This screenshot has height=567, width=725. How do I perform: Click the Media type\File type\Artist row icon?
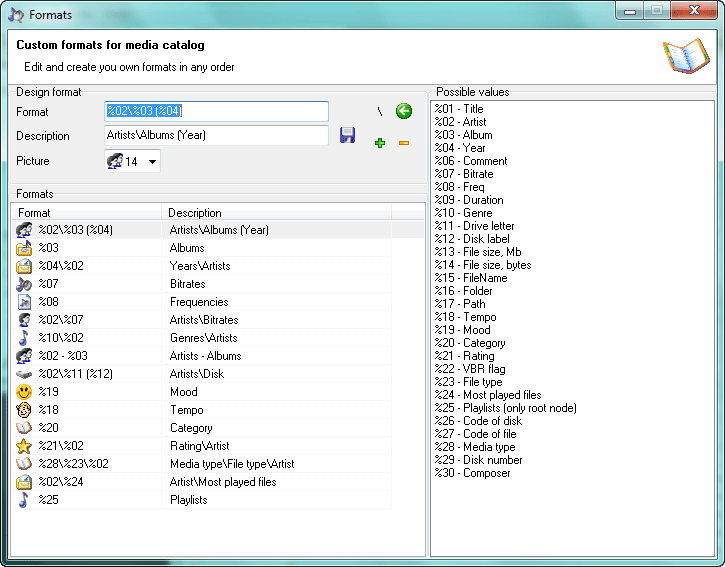(x=24, y=464)
